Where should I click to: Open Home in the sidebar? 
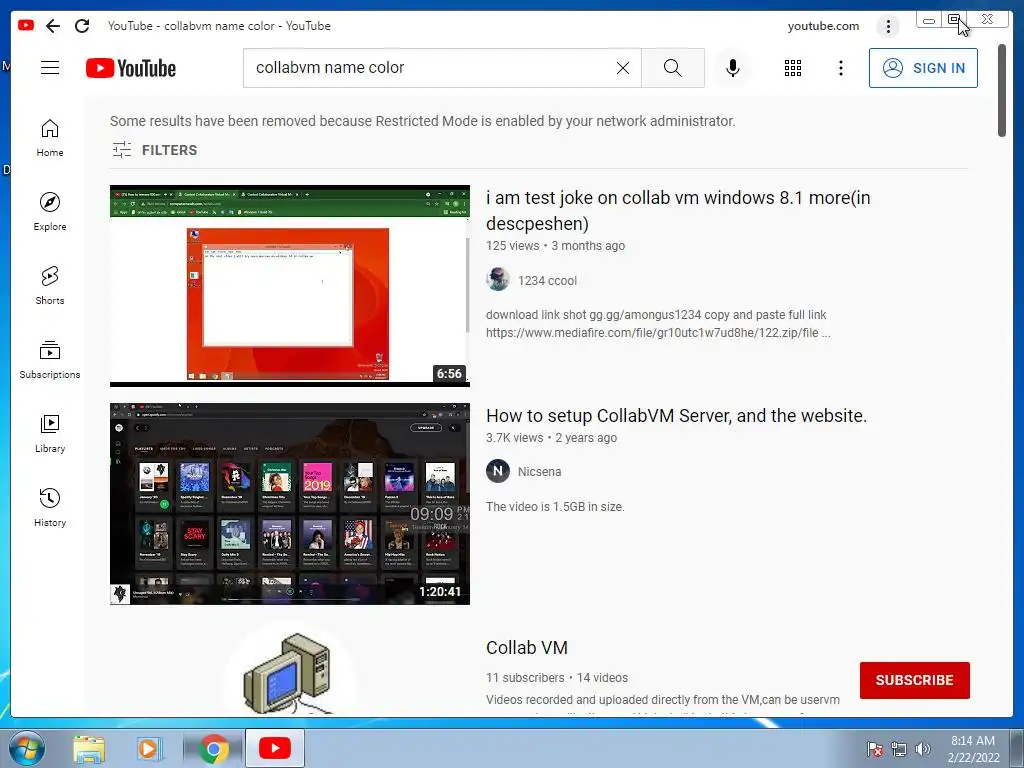pyautogui.click(x=50, y=138)
